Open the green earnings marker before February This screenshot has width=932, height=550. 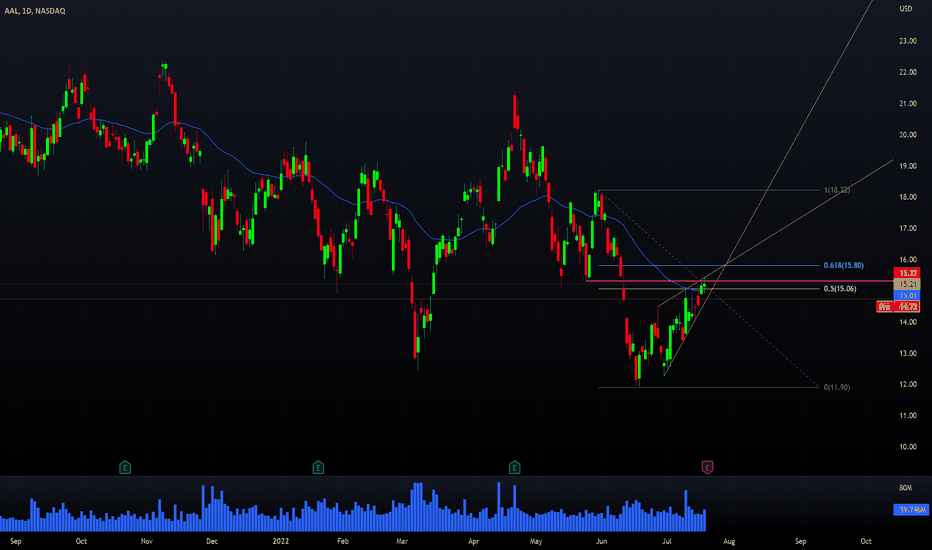[x=318, y=467]
